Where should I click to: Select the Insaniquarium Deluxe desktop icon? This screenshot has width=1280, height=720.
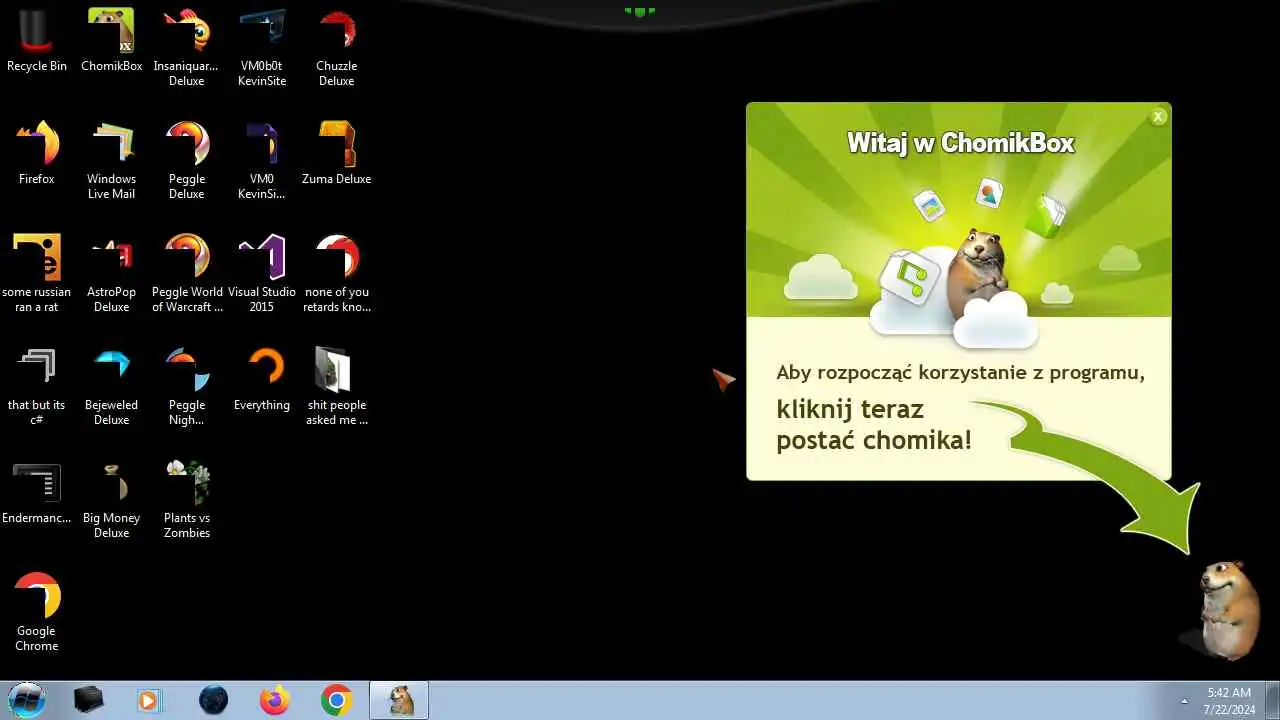pyautogui.click(x=186, y=48)
